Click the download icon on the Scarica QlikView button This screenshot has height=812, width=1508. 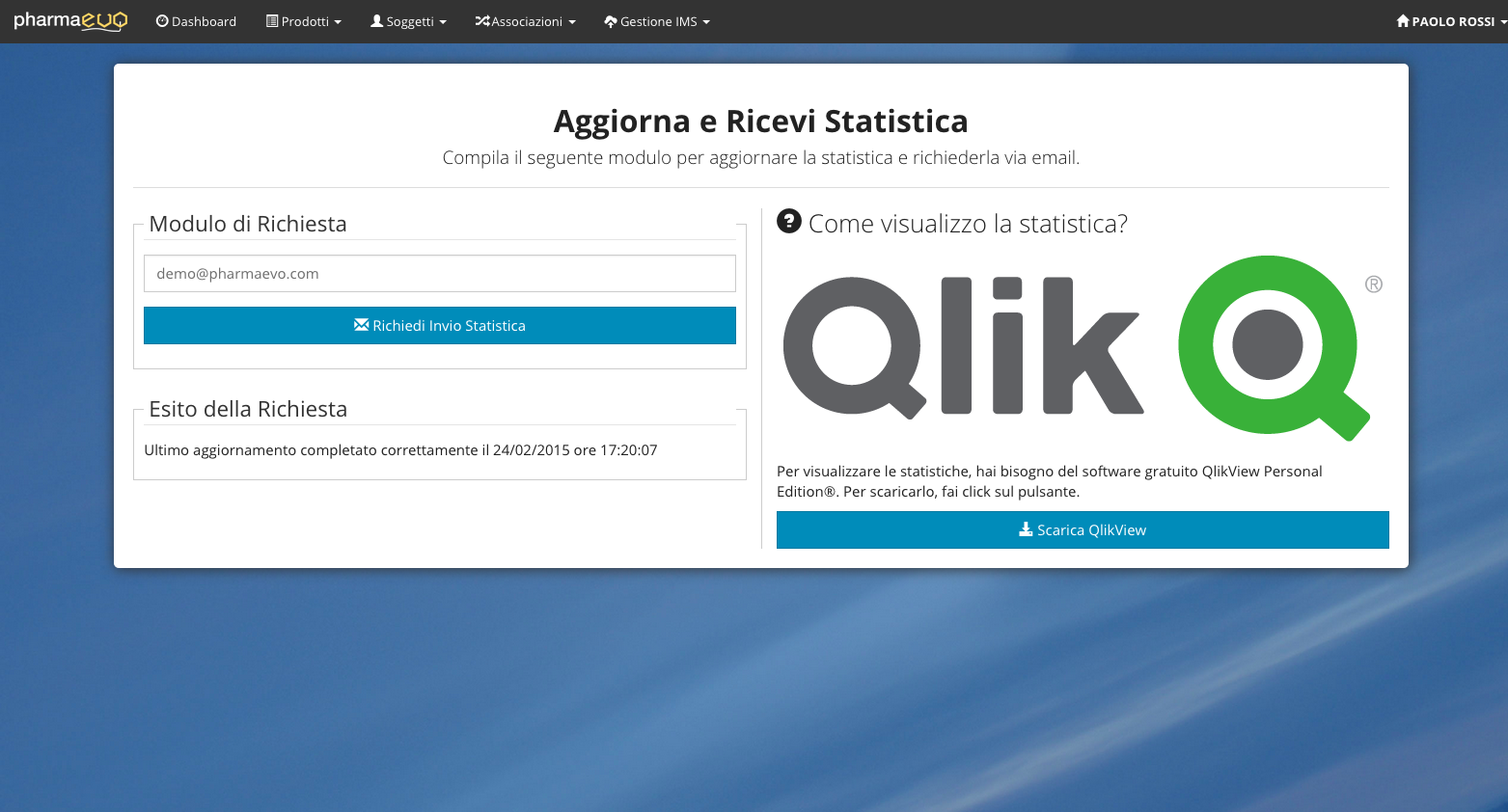pyautogui.click(x=1026, y=529)
